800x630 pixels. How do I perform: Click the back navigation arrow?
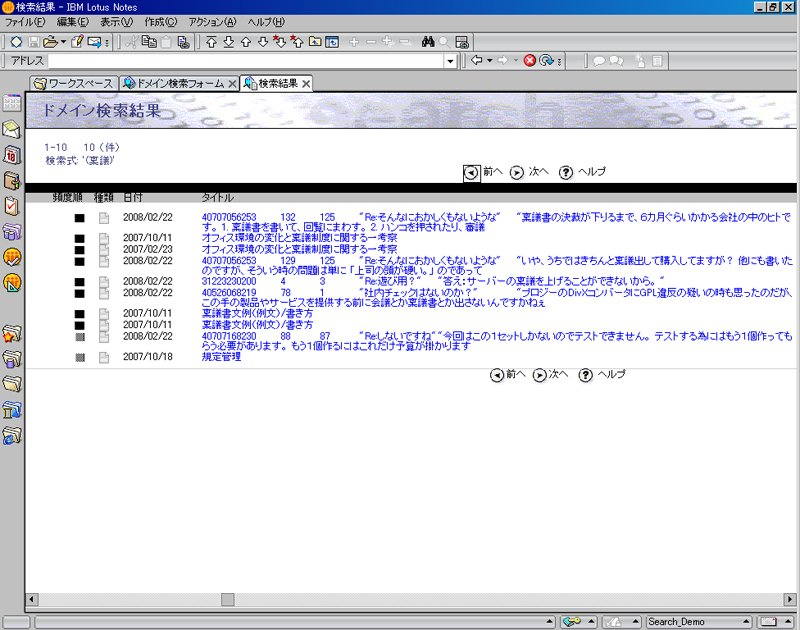click(477, 60)
